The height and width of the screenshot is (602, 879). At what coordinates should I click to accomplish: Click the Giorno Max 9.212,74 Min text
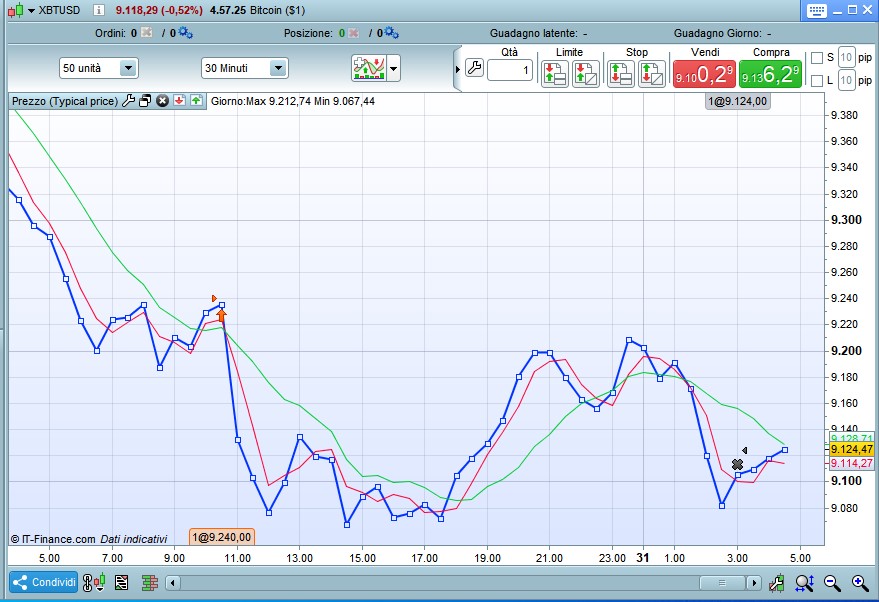(x=293, y=101)
